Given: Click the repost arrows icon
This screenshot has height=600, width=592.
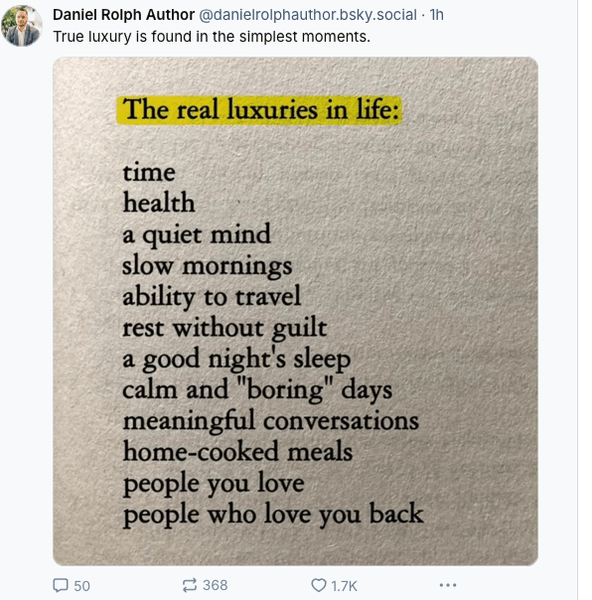Looking at the screenshot, I should click(x=189, y=585).
